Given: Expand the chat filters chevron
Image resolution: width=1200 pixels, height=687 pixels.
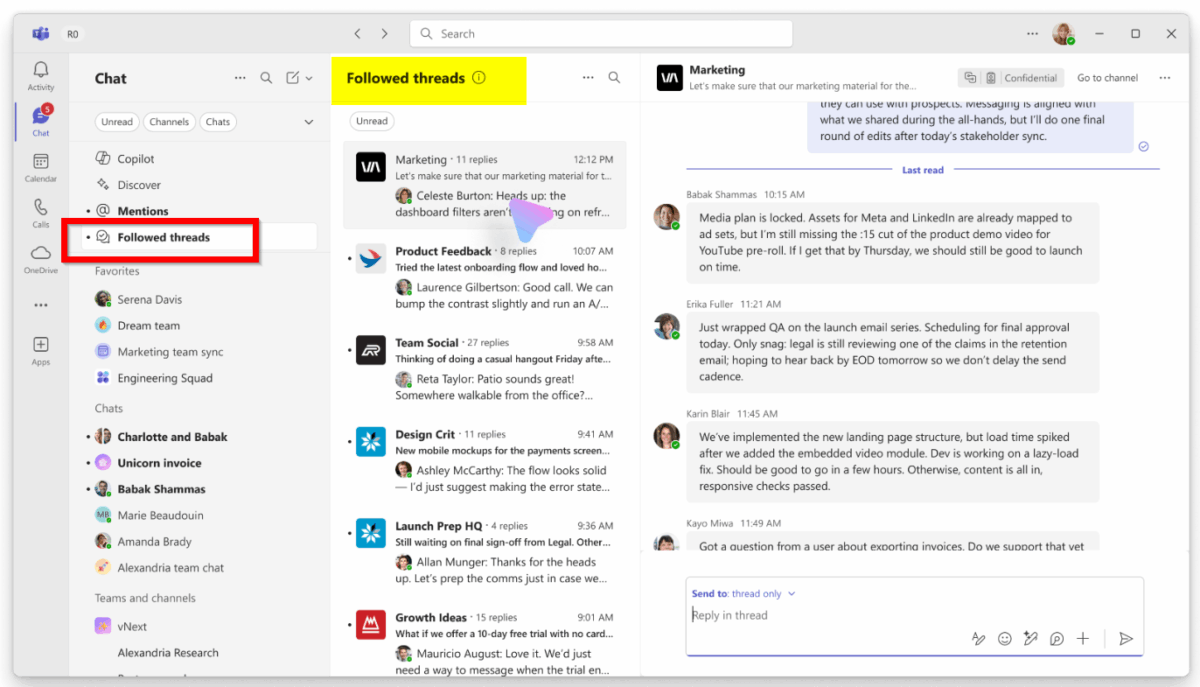Looking at the screenshot, I should [309, 122].
